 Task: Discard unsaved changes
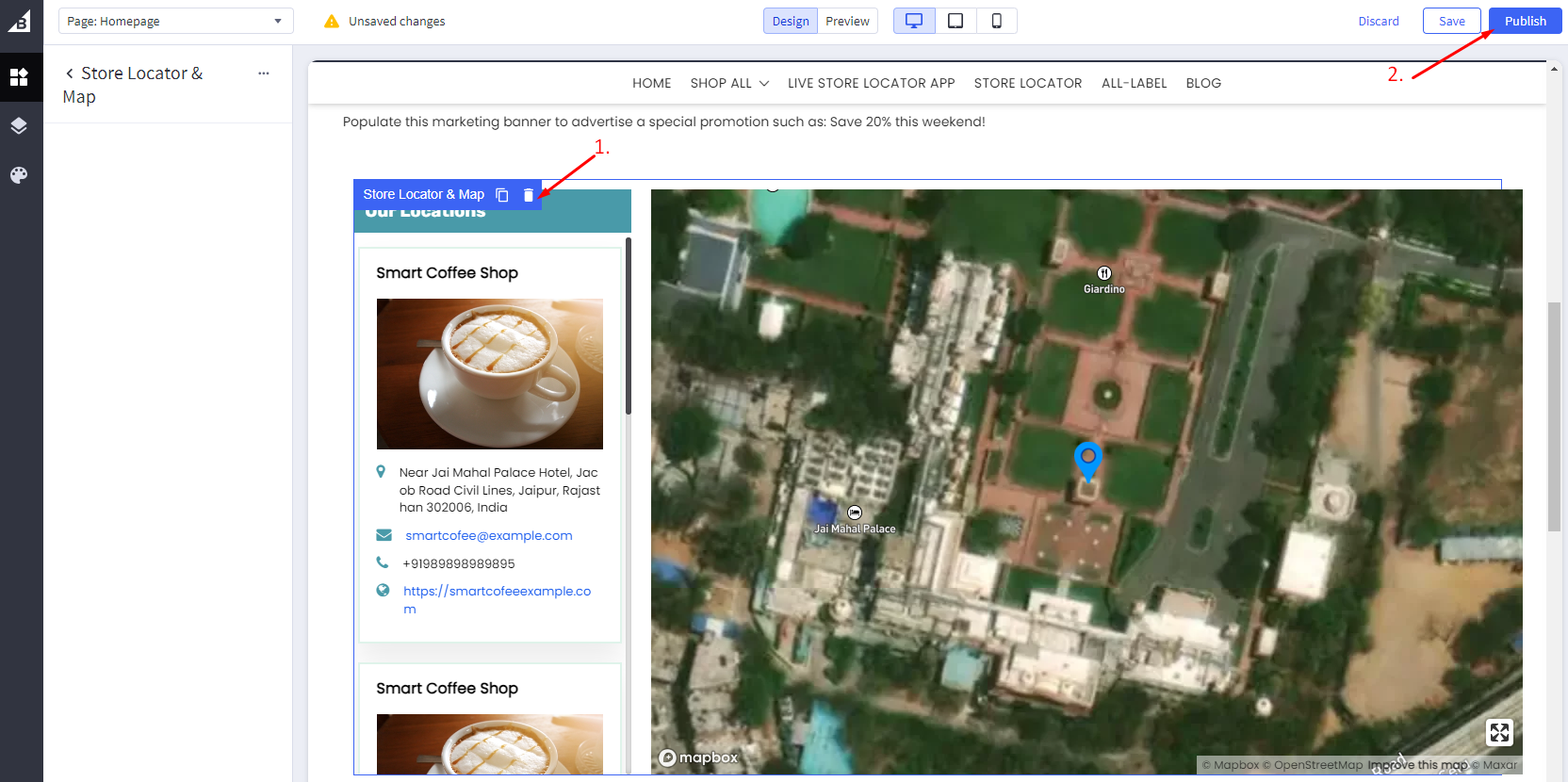[x=1379, y=21]
